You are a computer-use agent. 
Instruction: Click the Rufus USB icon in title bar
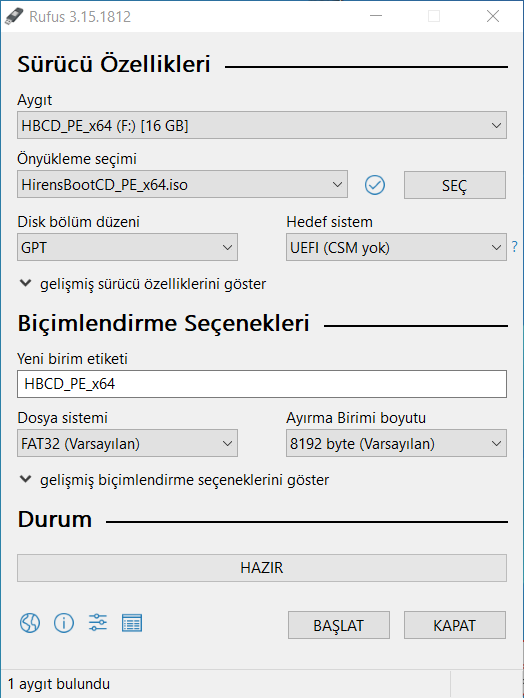tap(13, 16)
